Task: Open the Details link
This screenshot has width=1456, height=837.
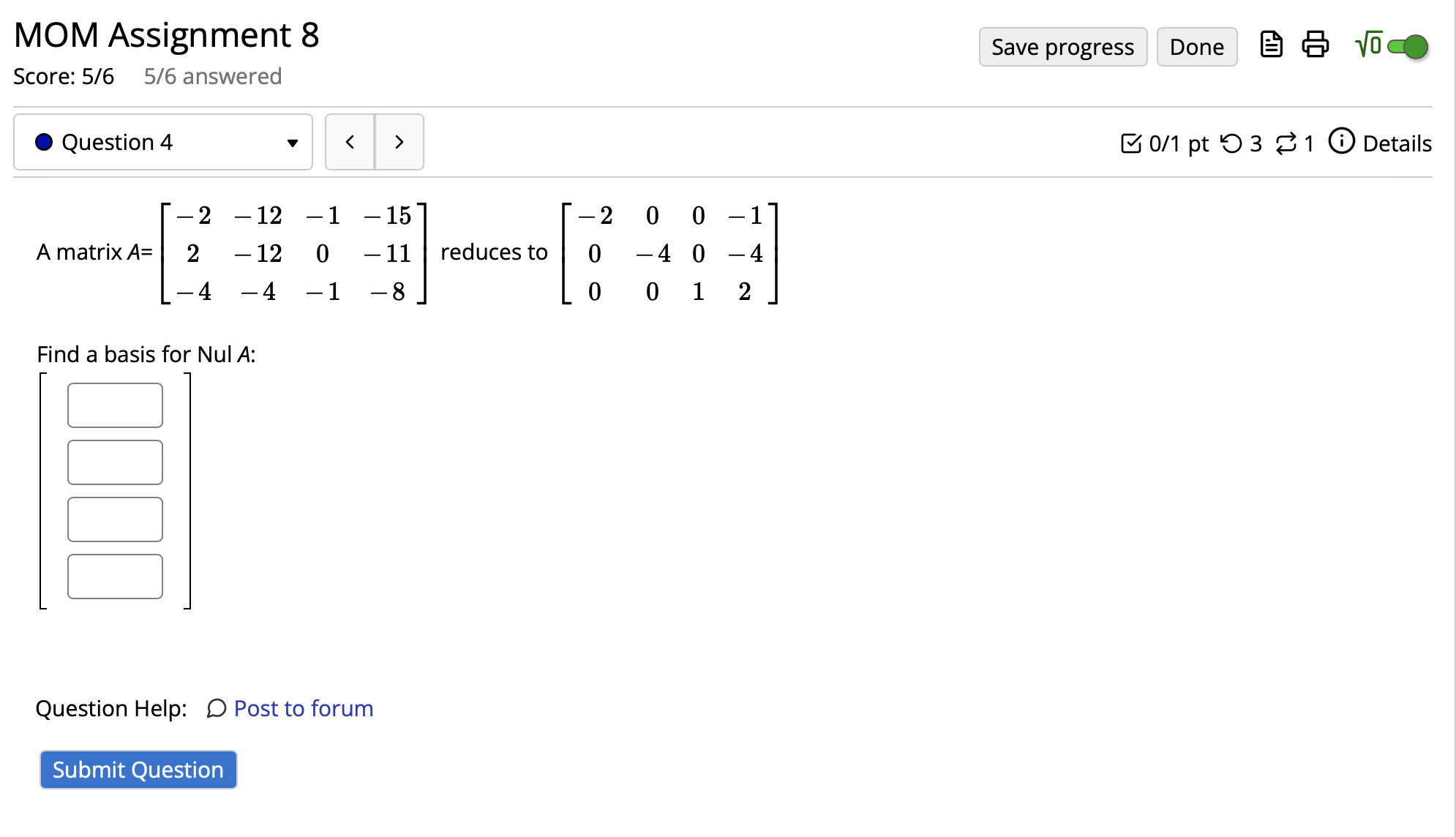Action: [x=1397, y=143]
